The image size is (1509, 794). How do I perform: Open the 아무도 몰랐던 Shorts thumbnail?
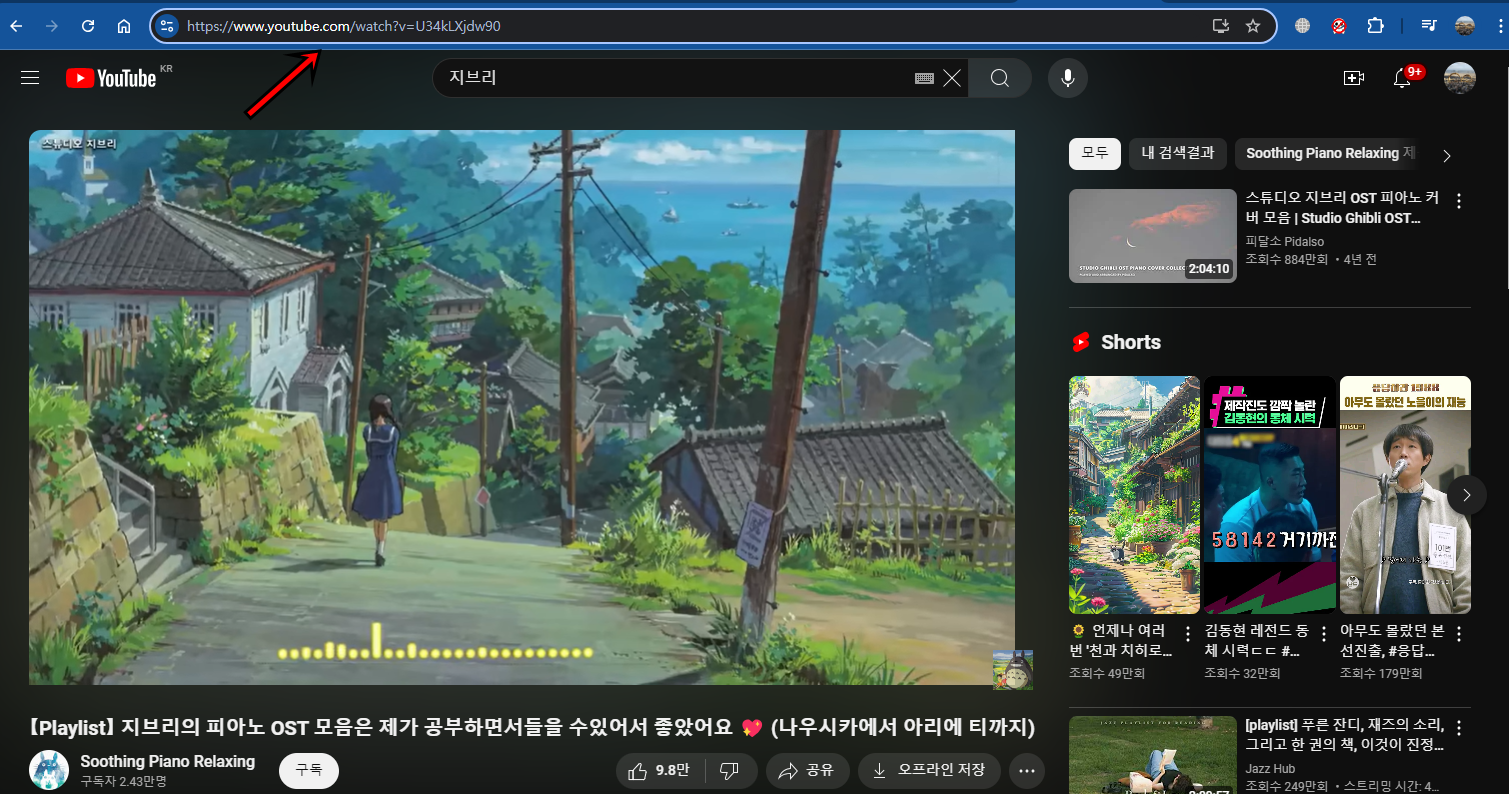1405,495
